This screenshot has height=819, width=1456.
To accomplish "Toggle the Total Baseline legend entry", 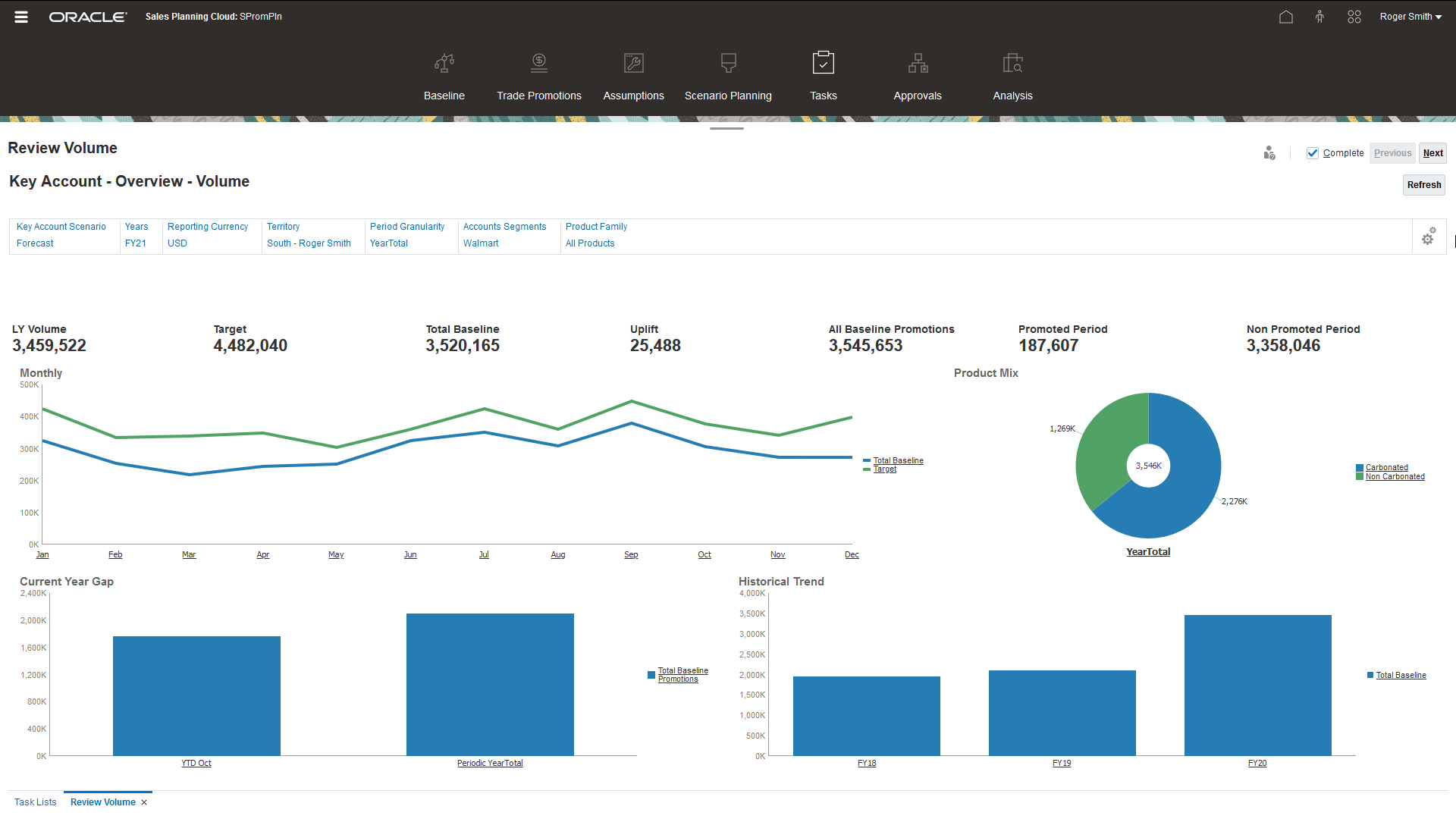I will 899,460.
